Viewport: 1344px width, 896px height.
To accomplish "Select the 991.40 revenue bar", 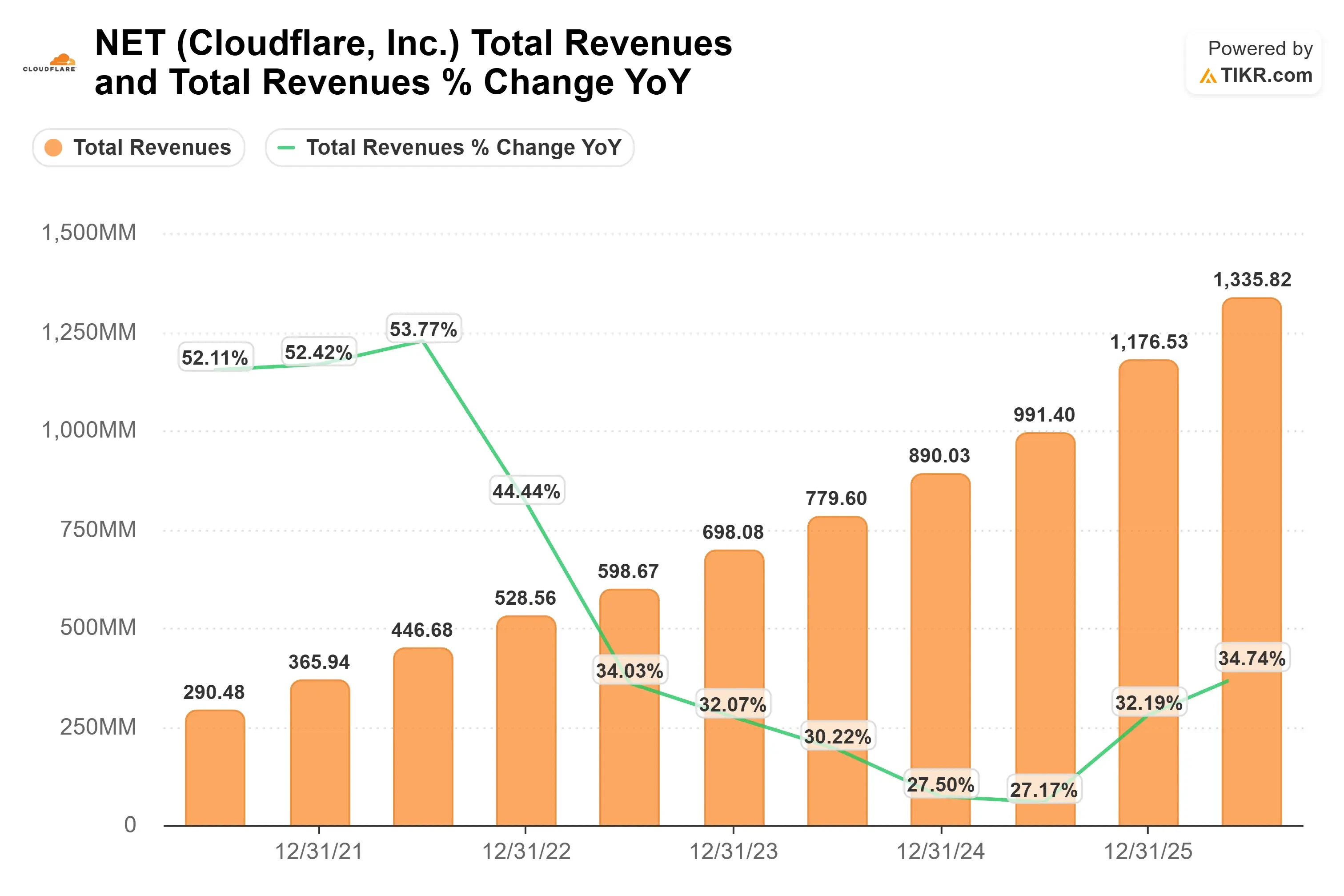I will pos(1045,629).
